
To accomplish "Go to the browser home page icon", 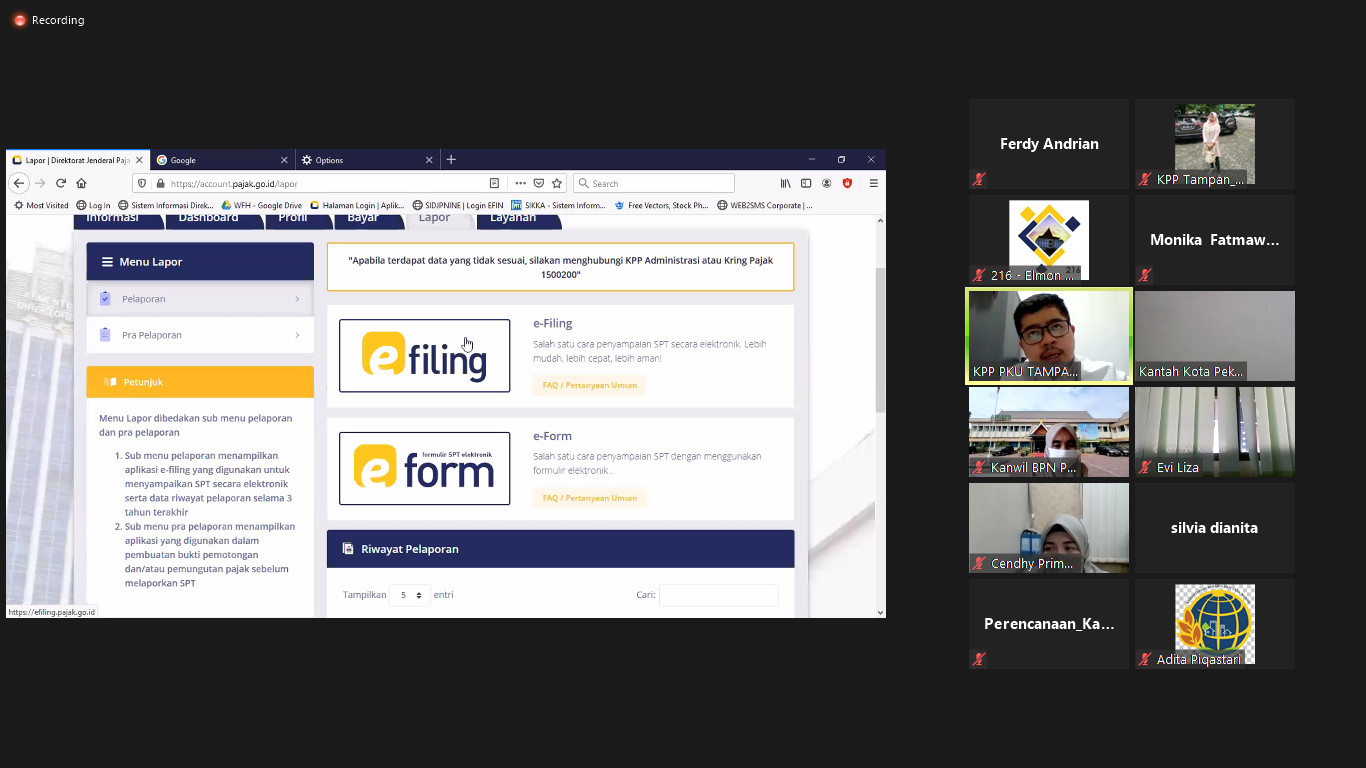I will coord(82,183).
